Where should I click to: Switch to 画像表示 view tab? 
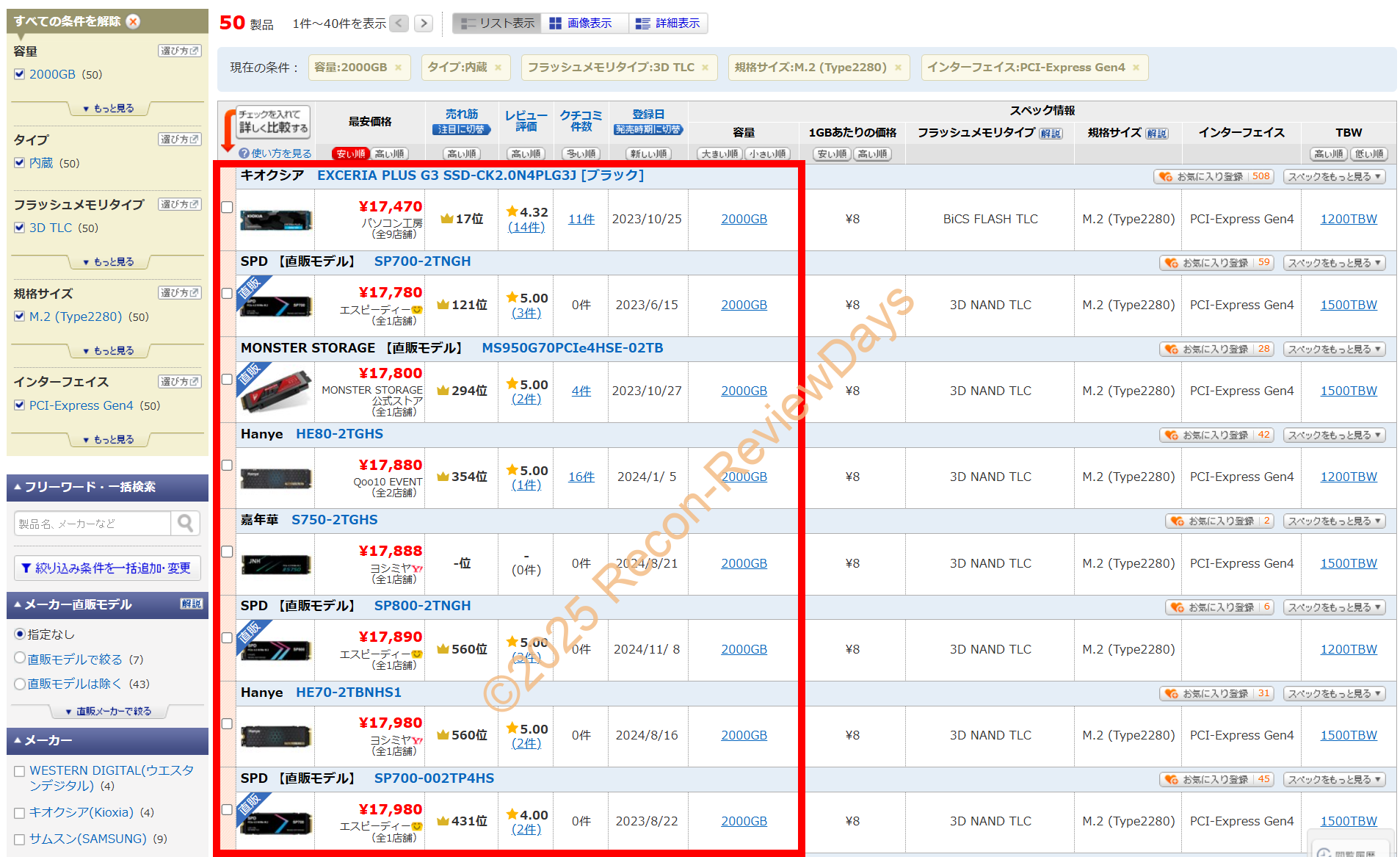[581, 23]
